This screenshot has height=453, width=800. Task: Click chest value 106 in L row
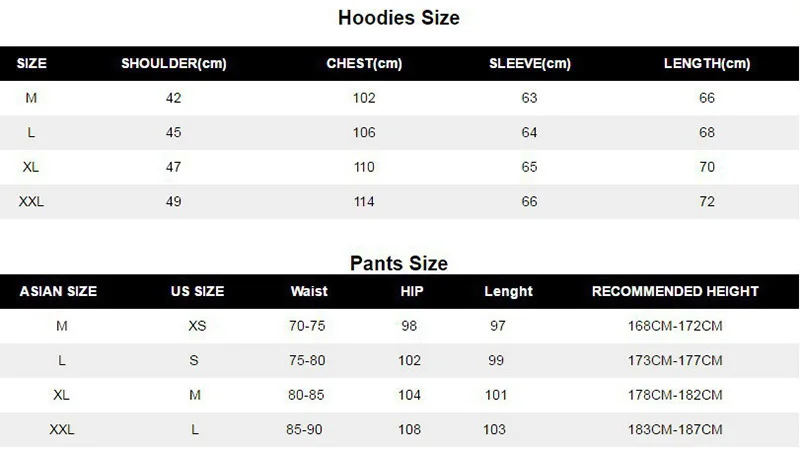(364, 133)
